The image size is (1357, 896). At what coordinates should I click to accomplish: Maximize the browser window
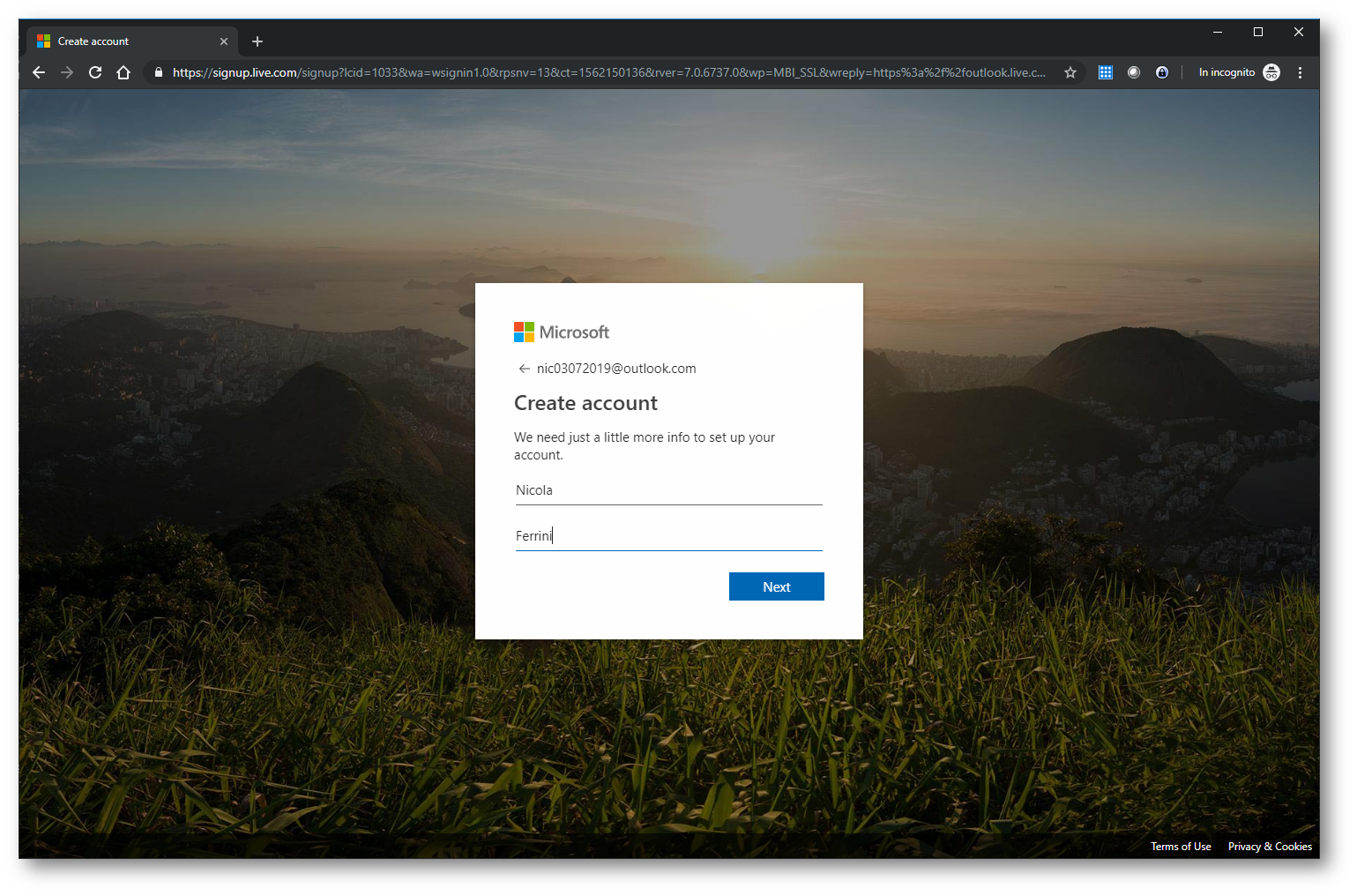[x=1258, y=32]
